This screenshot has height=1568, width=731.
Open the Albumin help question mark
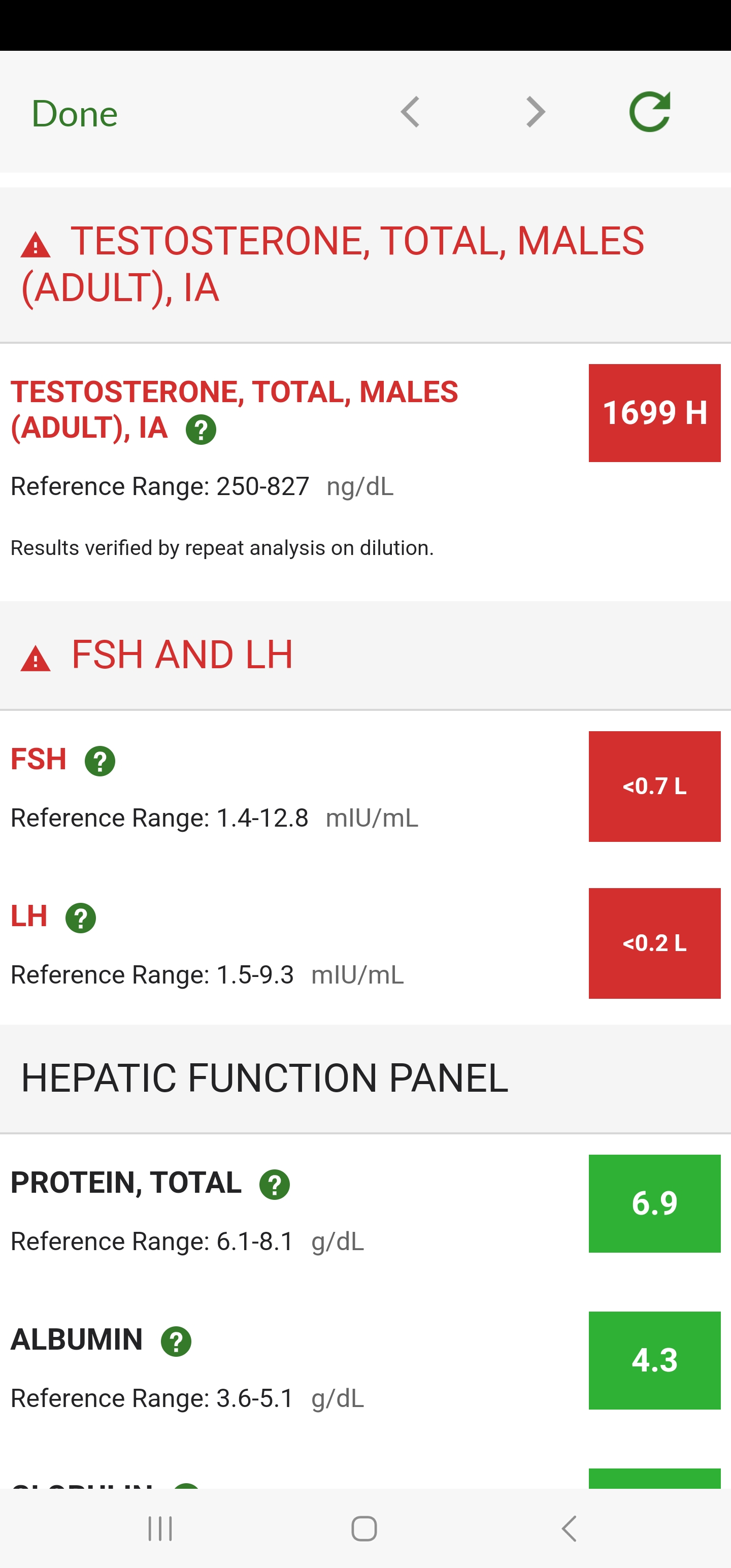176,1342
